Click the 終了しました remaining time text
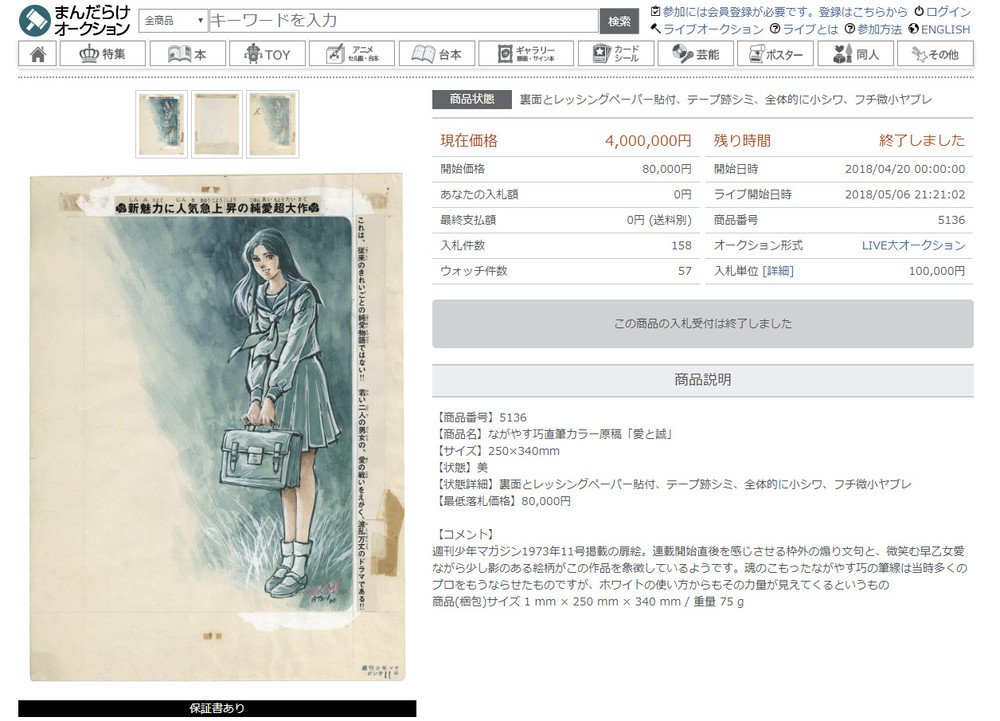 922,141
